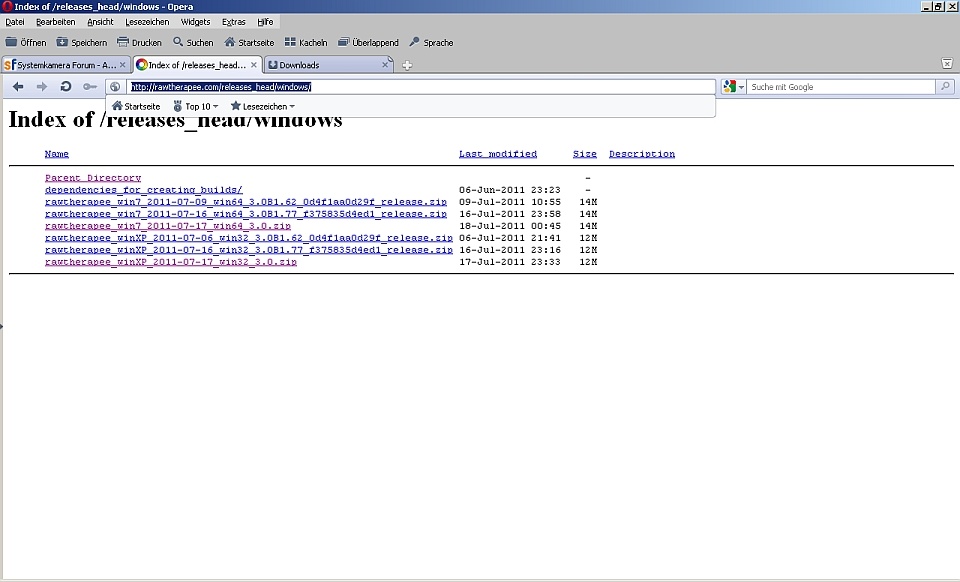
Task: Click the Suche mit Google field
Action: 840,87
